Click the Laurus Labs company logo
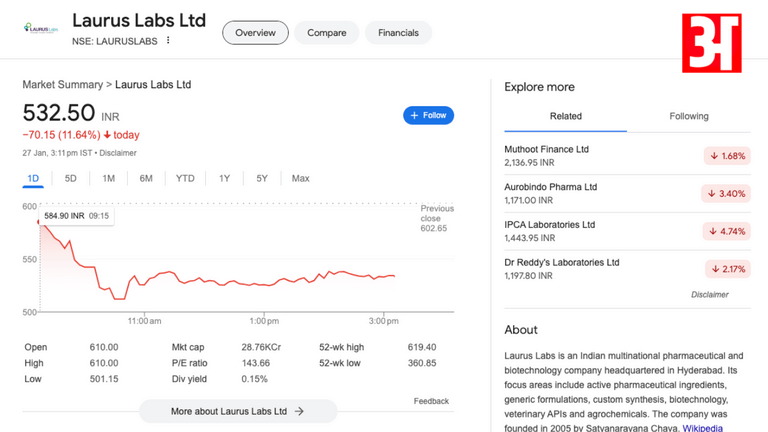This screenshot has width=768, height=432. tap(41, 28)
